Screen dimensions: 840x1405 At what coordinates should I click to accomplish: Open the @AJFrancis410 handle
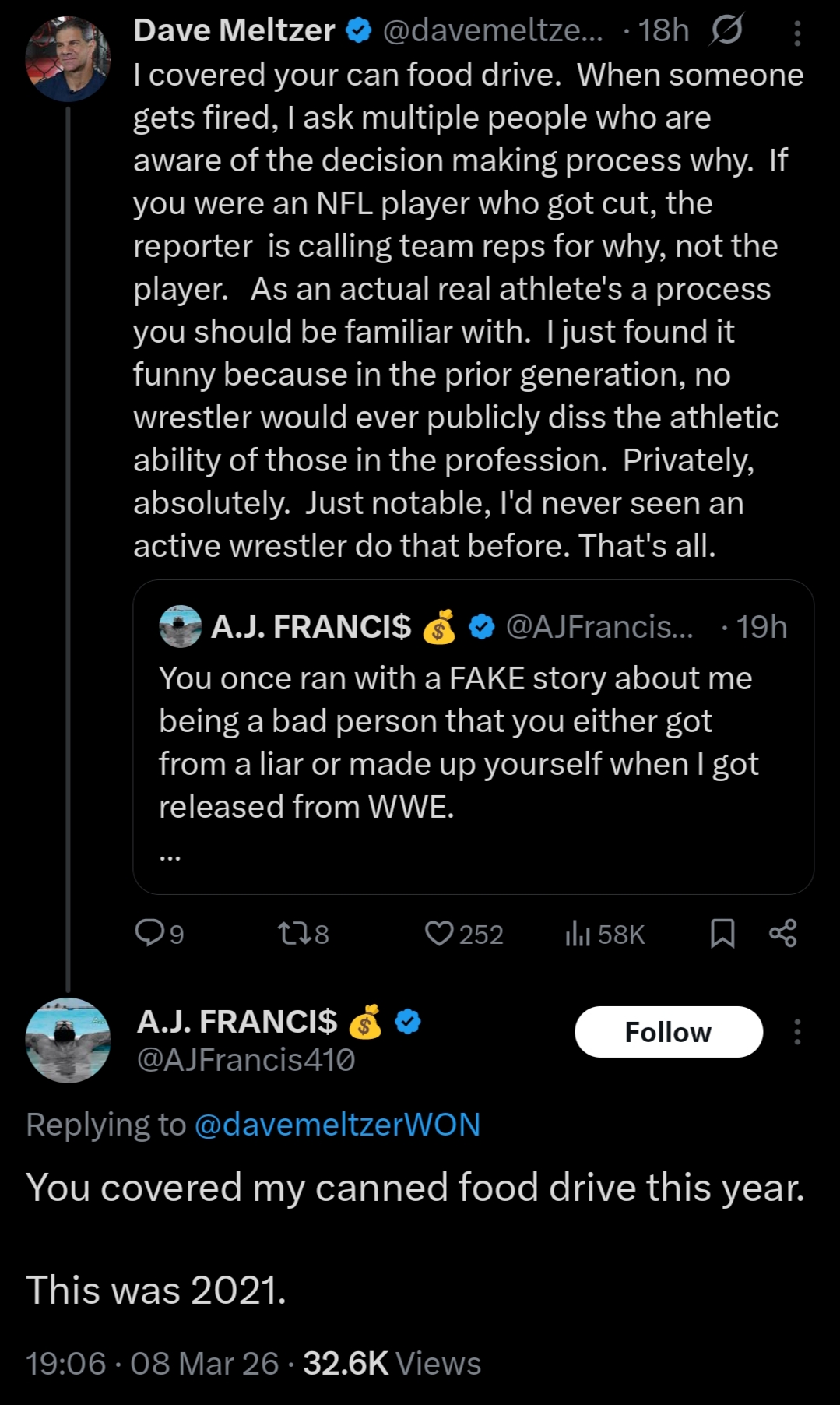coord(246,1060)
